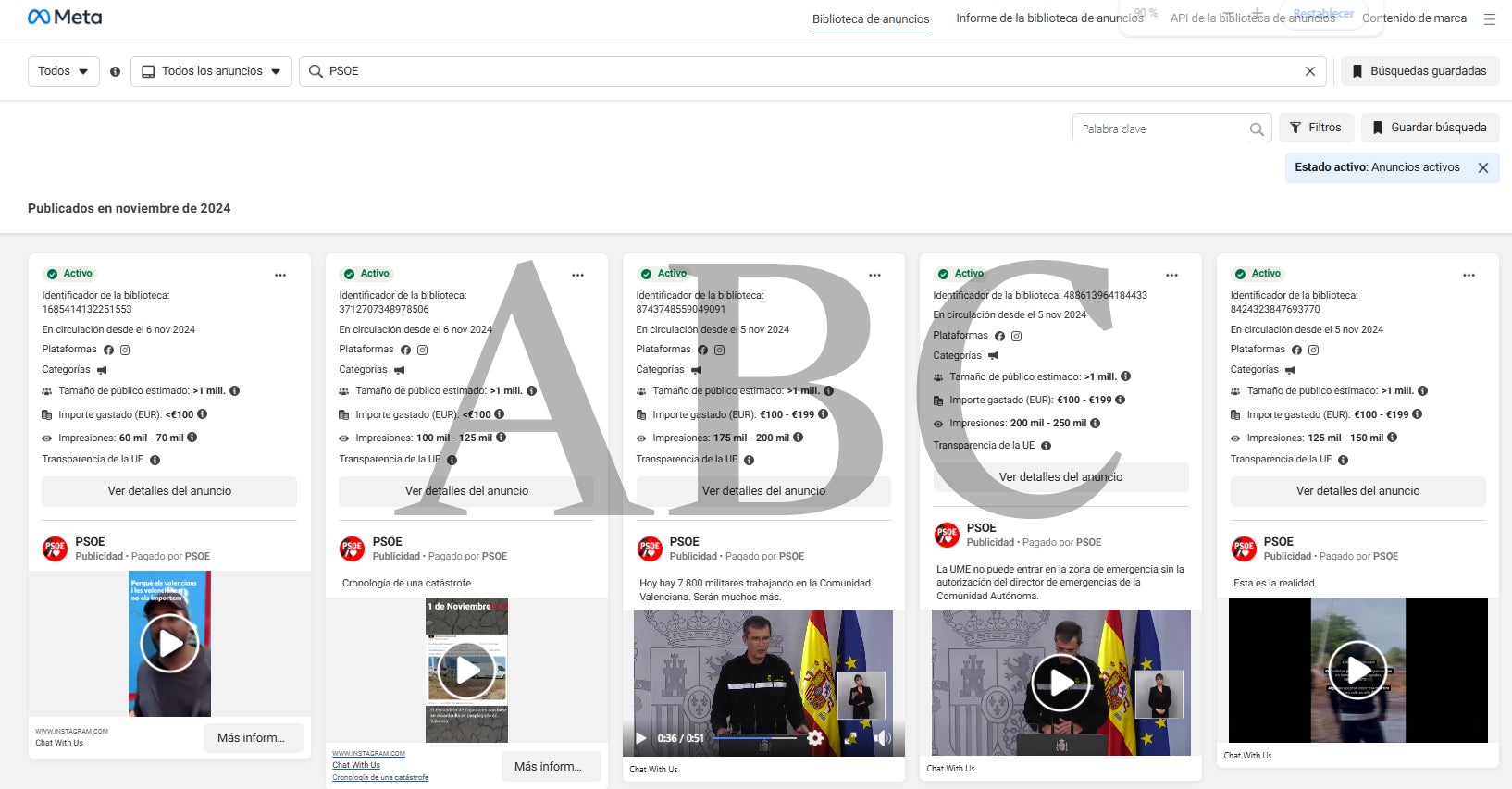Open the hamburger menu at top right
Screen dimensions: 1512x789
(1489, 18)
